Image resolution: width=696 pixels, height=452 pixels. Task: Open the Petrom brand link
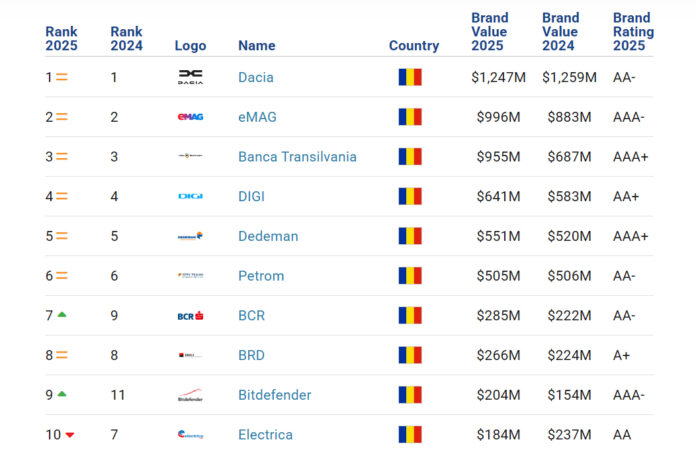tap(261, 276)
